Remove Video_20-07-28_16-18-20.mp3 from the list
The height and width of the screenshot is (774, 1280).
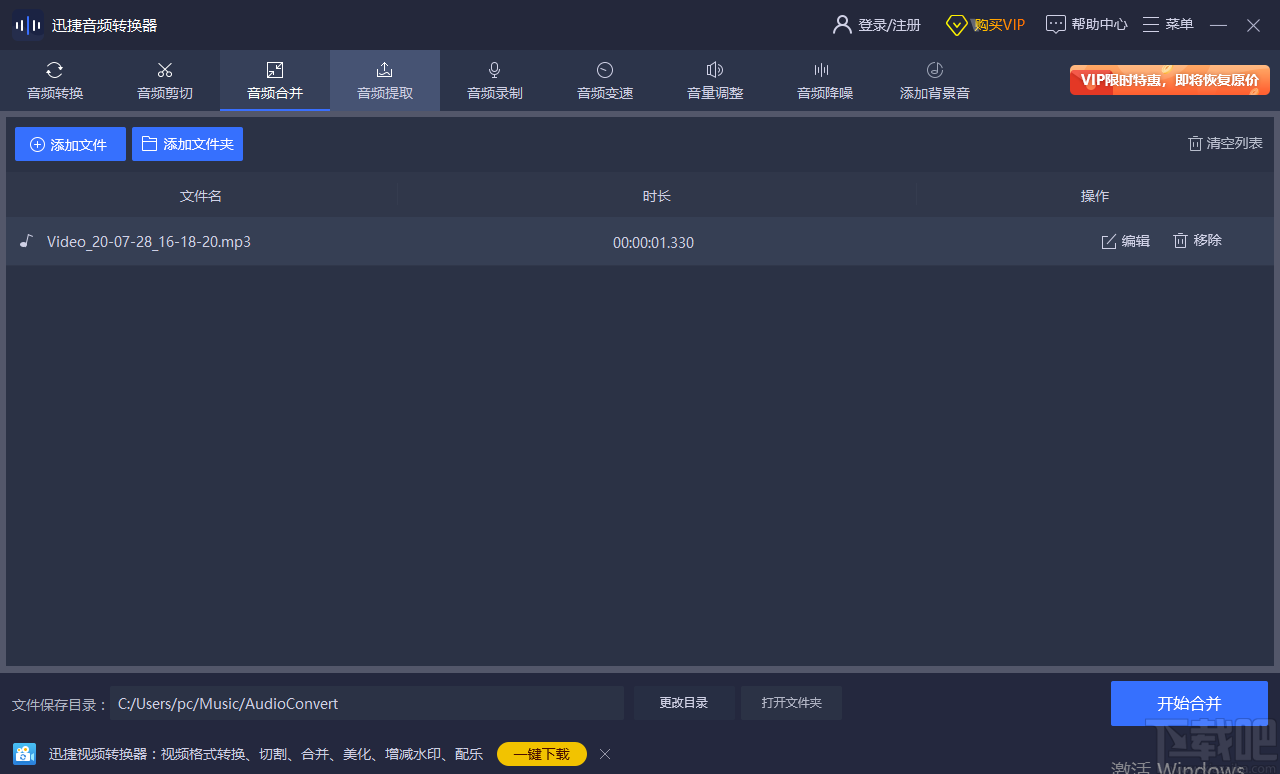point(1197,241)
